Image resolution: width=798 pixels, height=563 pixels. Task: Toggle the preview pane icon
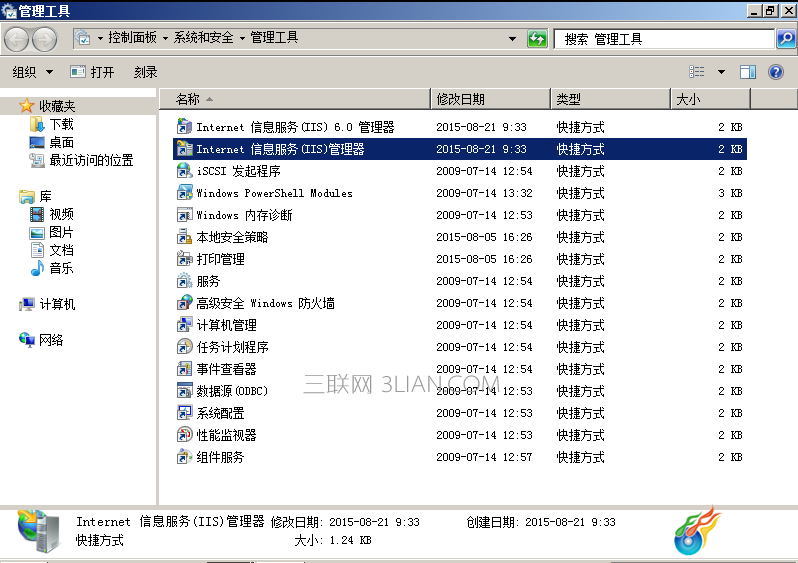(748, 72)
